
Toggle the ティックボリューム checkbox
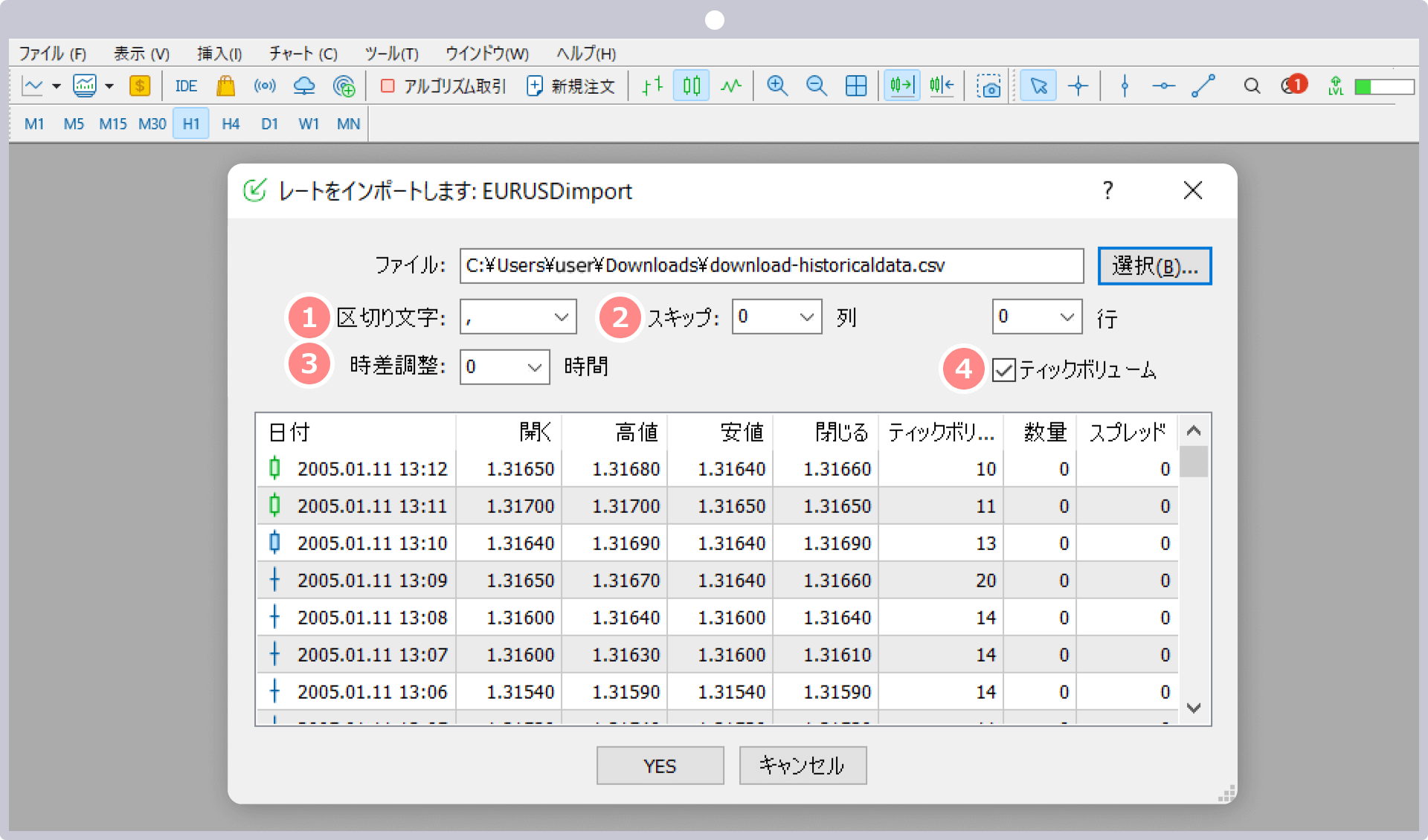(x=1004, y=369)
